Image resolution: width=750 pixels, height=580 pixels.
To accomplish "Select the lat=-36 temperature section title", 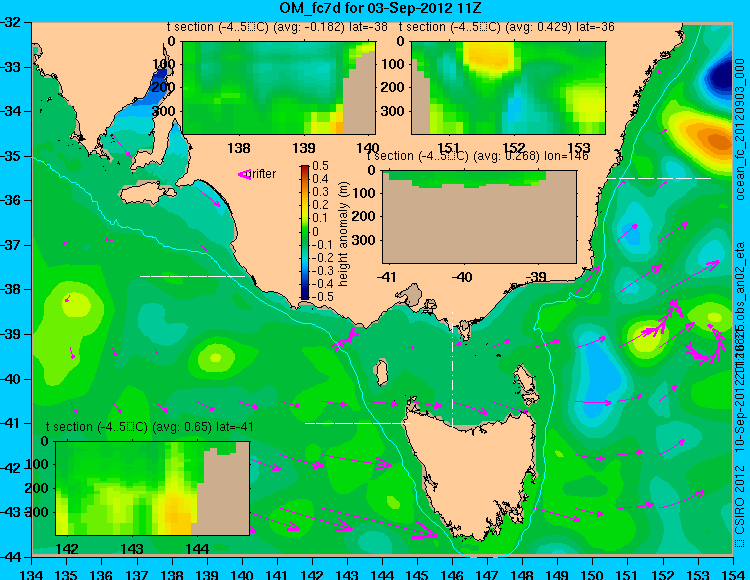I will (x=507, y=27).
